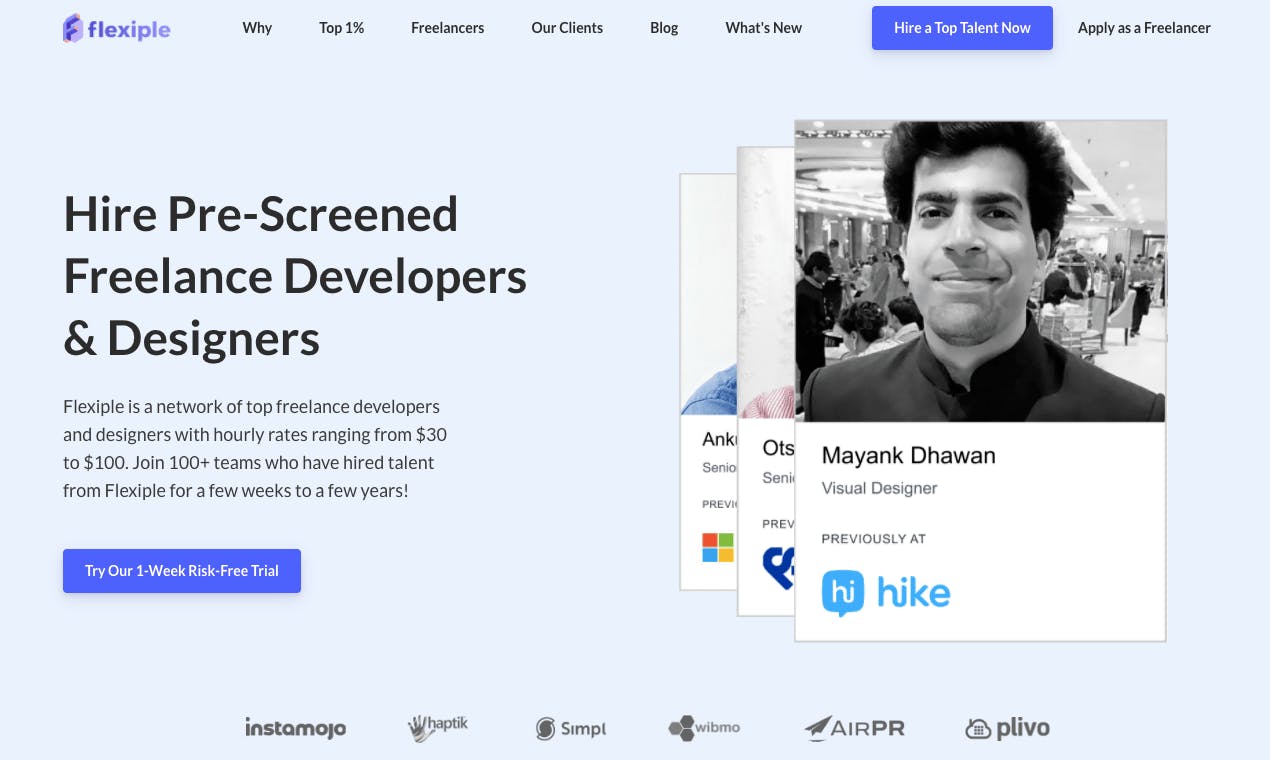
Task: Open Our Clients page
Action: (x=567, y=28)
